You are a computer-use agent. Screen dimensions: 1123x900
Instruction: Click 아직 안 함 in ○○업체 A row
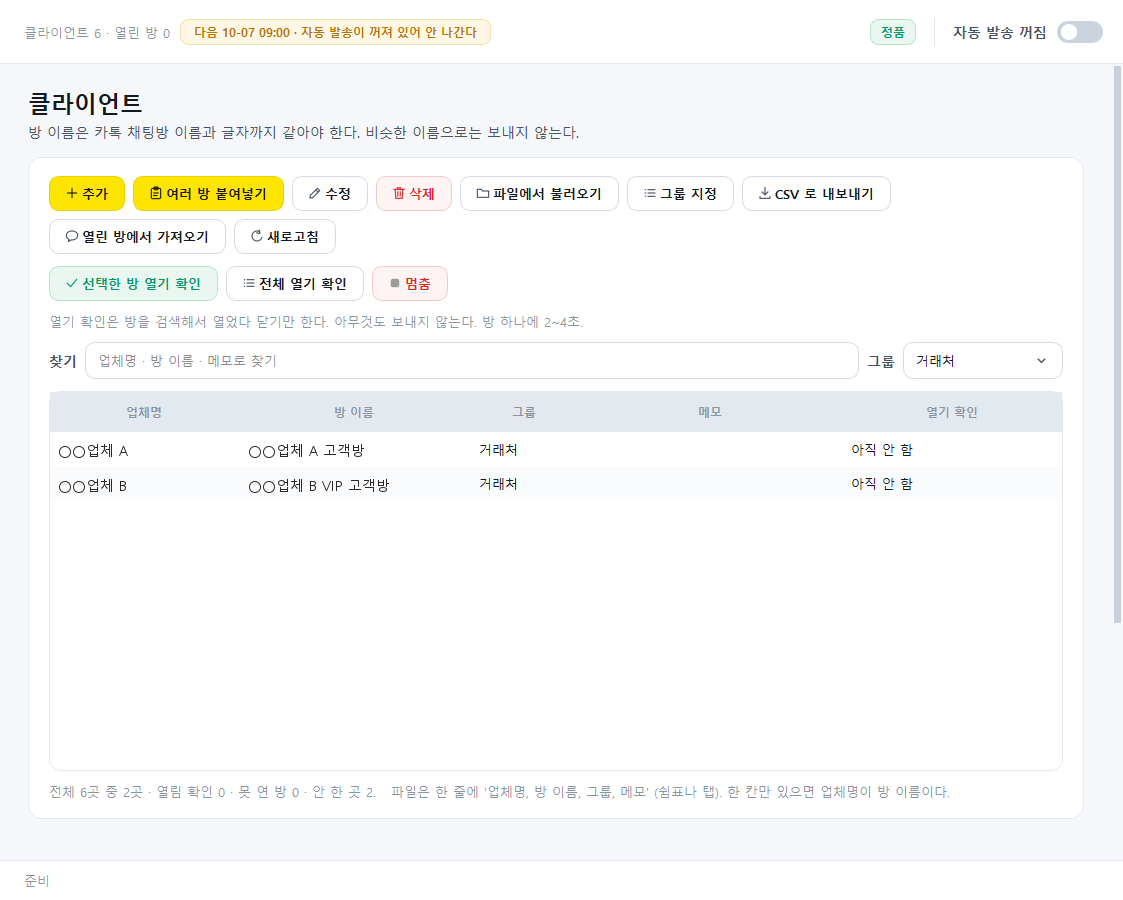pos(882,450)
